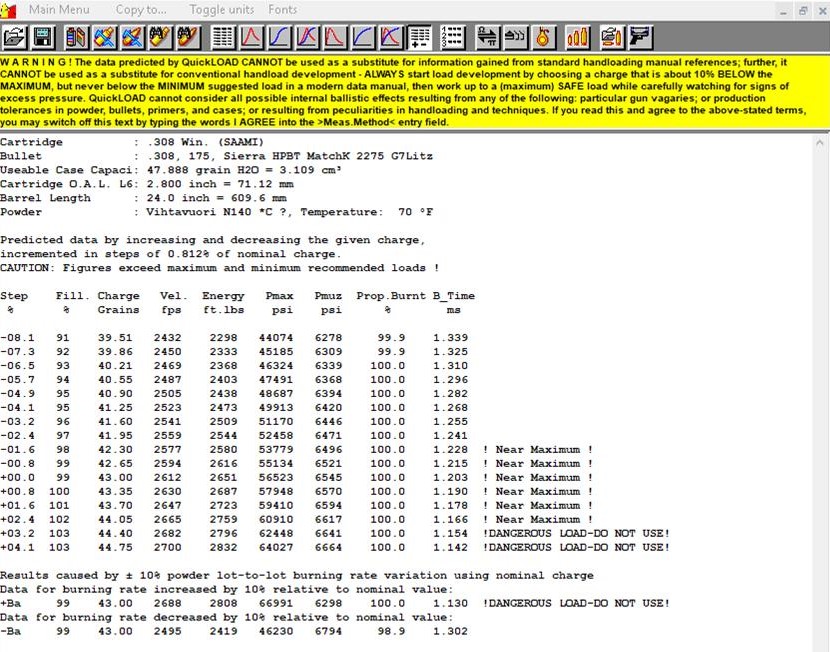
Task: Click the open file folder icon
Action: point(14,38)
